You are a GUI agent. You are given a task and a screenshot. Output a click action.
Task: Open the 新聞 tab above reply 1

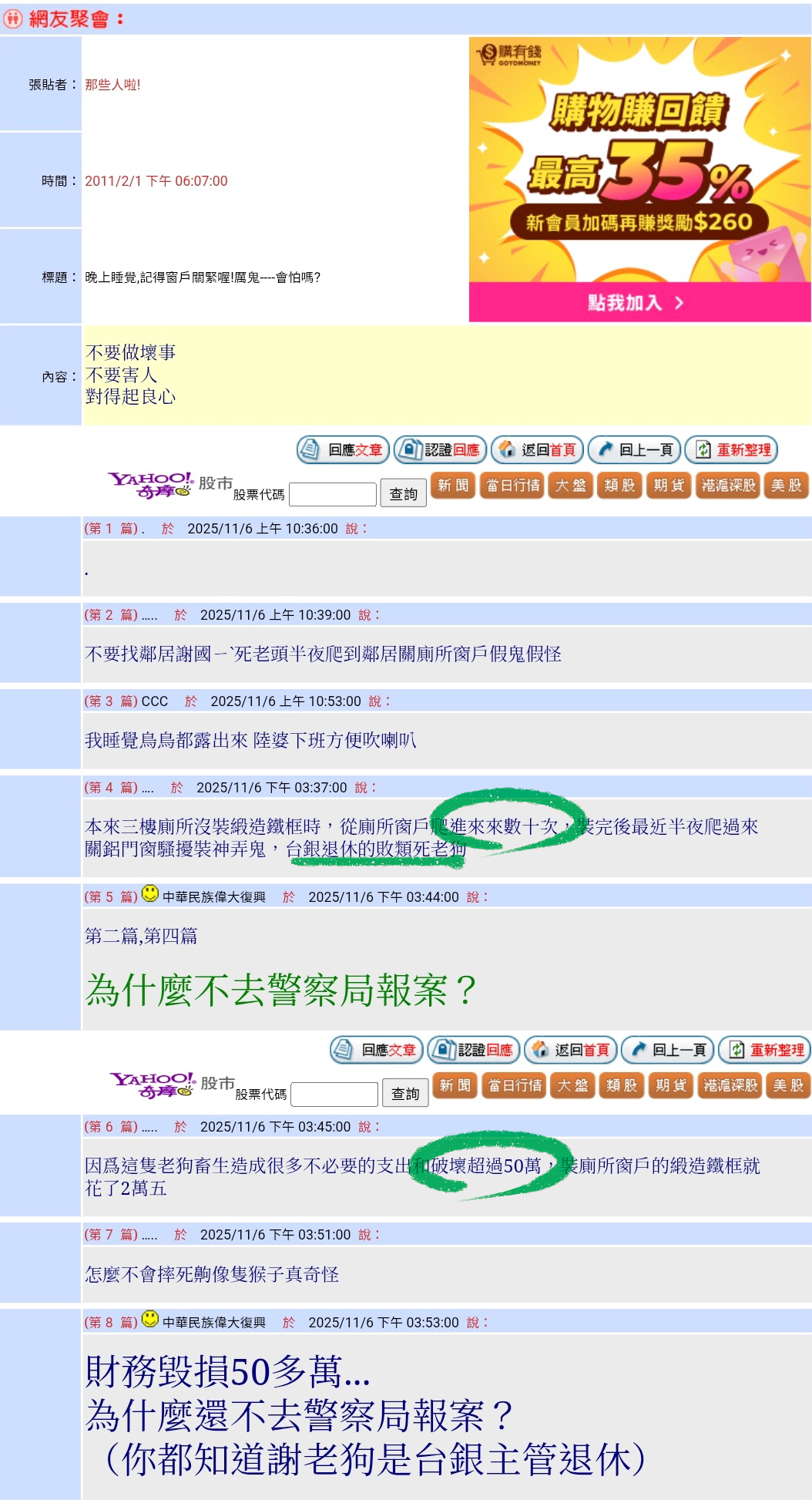[x=453, y=486]
